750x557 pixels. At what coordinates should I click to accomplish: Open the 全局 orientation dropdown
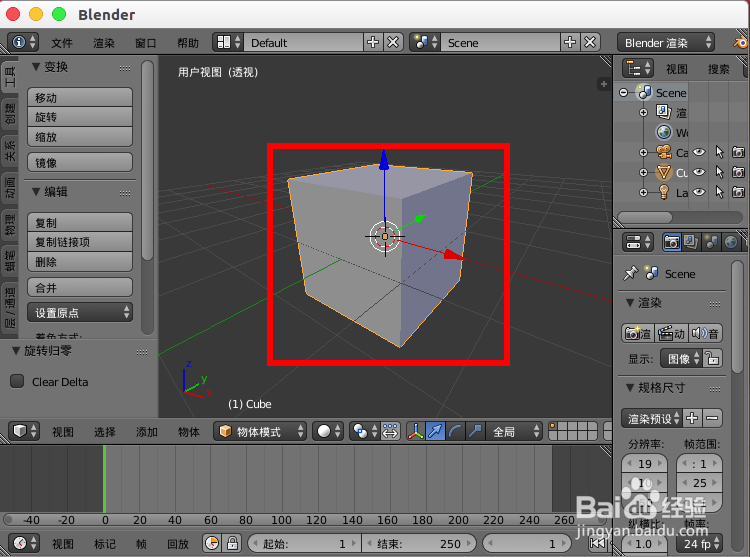(x=514, y=431)
